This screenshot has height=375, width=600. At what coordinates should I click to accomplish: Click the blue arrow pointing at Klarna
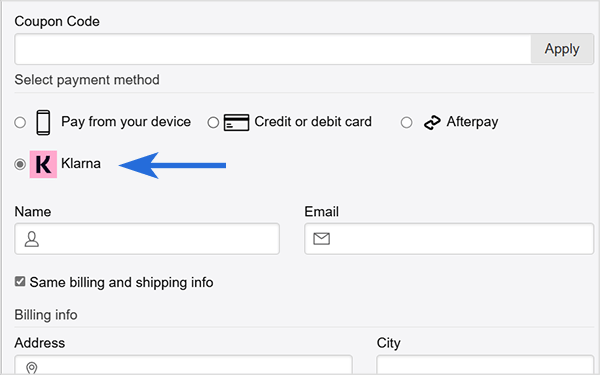[172, 165]
